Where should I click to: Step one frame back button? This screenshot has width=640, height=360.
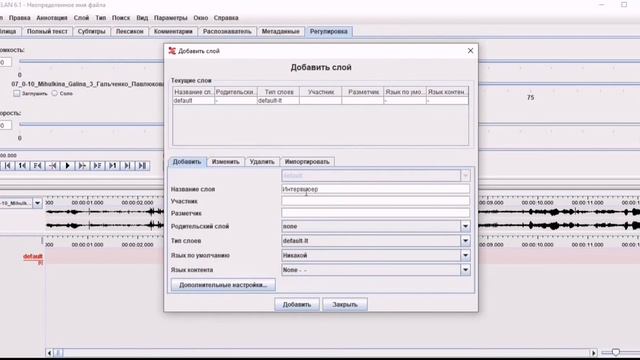(38, 166)
